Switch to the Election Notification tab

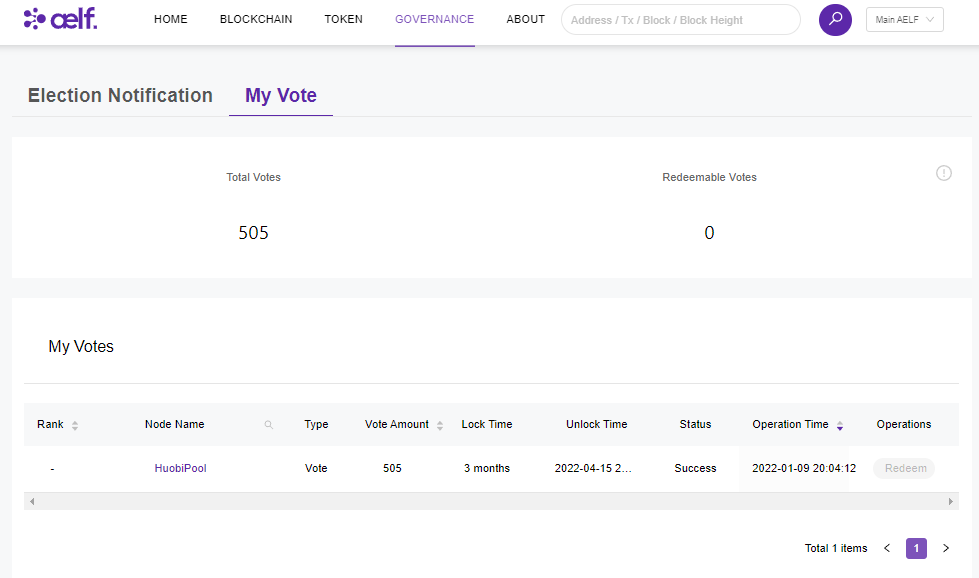pyautogui.click(x=120, y=96)
